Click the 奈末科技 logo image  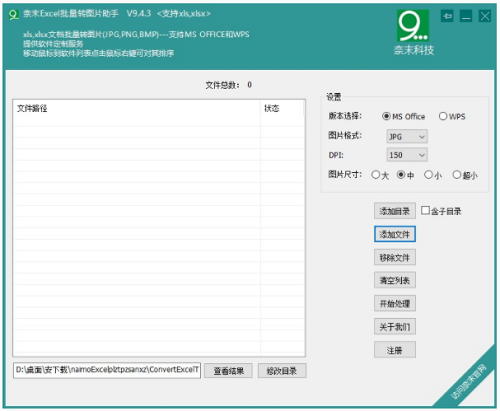tap(413, 32)
